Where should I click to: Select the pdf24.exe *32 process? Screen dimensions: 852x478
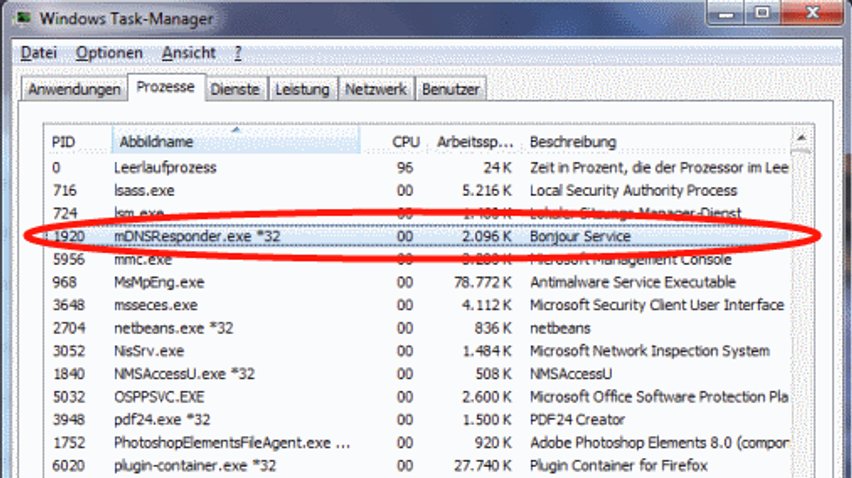pyautogui.click(x=418, y=420)
